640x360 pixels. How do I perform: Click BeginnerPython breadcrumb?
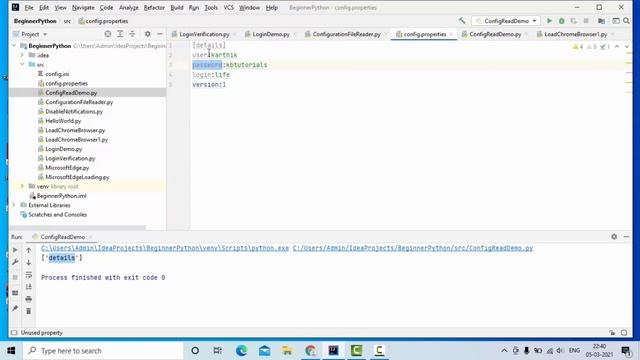tap(35, 21)
